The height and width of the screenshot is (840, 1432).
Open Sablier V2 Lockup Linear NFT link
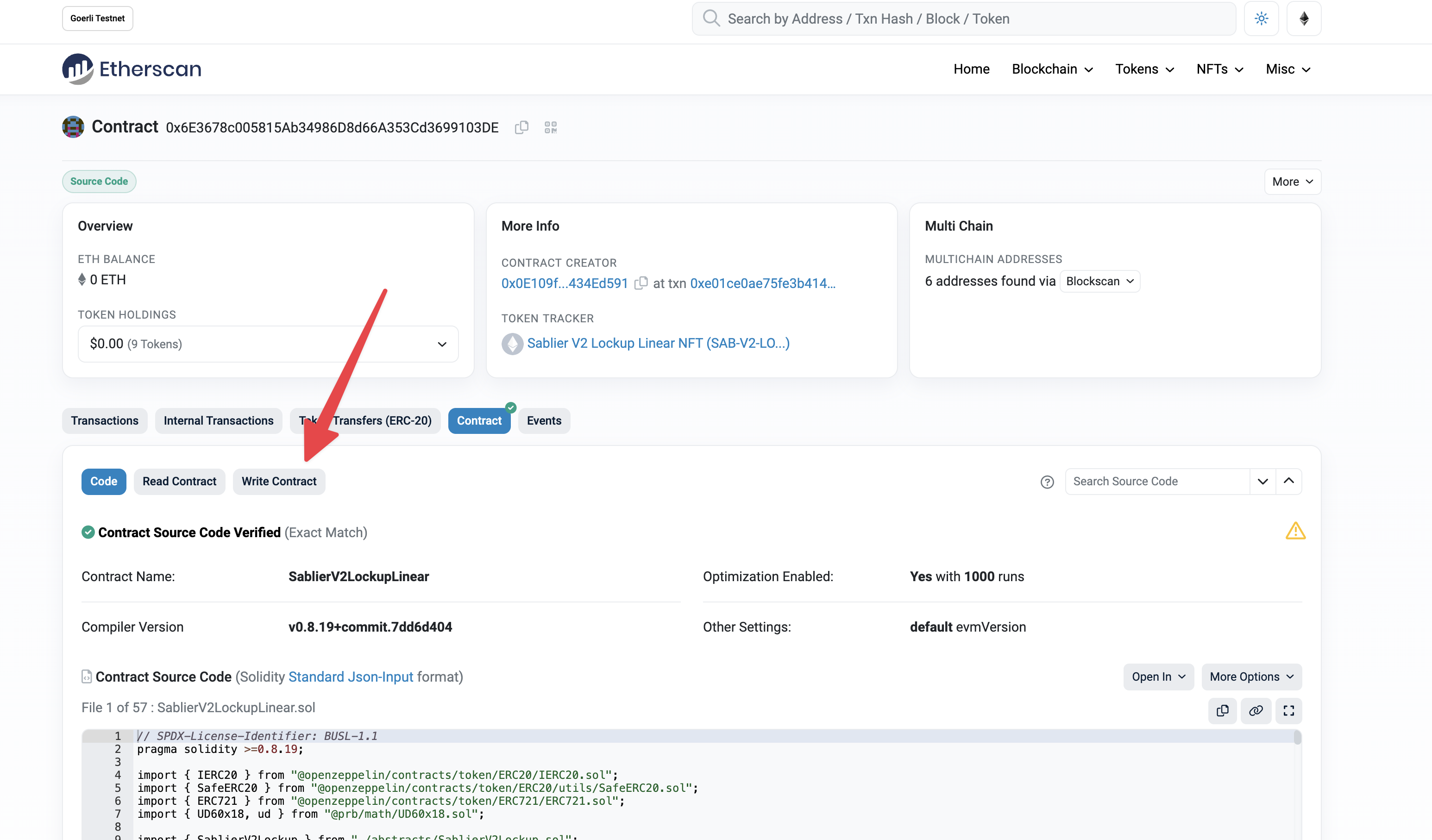658,343
